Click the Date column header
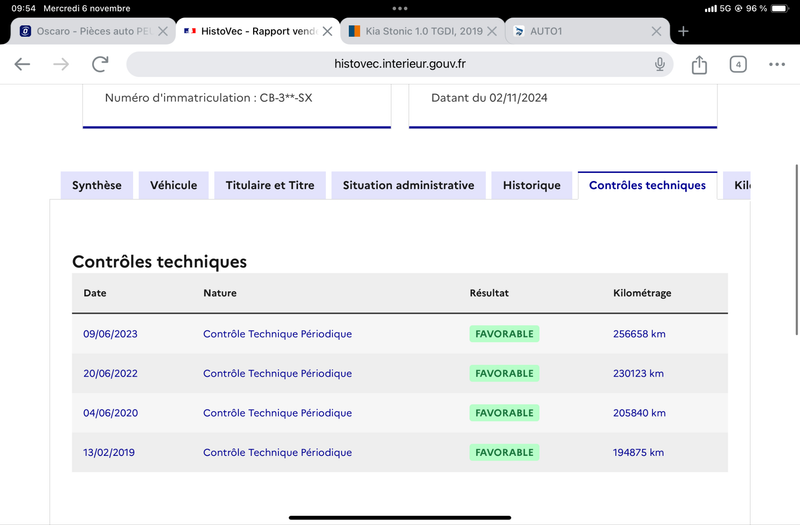Screen dimensions: 800x525 point(95,293)
